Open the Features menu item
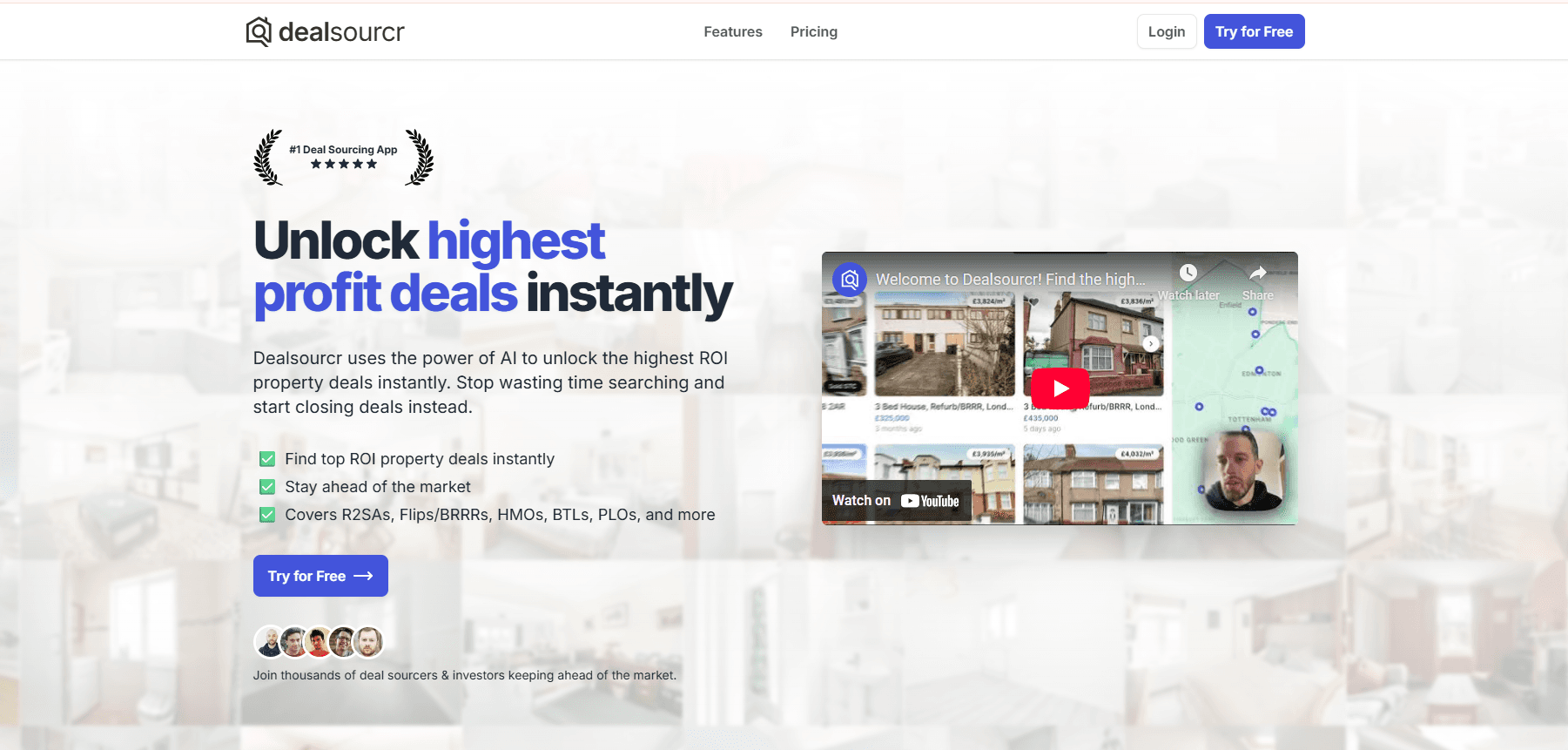The width and height of the screenshot is (1568, 750). pyautogui.click(x=732, y=32)
